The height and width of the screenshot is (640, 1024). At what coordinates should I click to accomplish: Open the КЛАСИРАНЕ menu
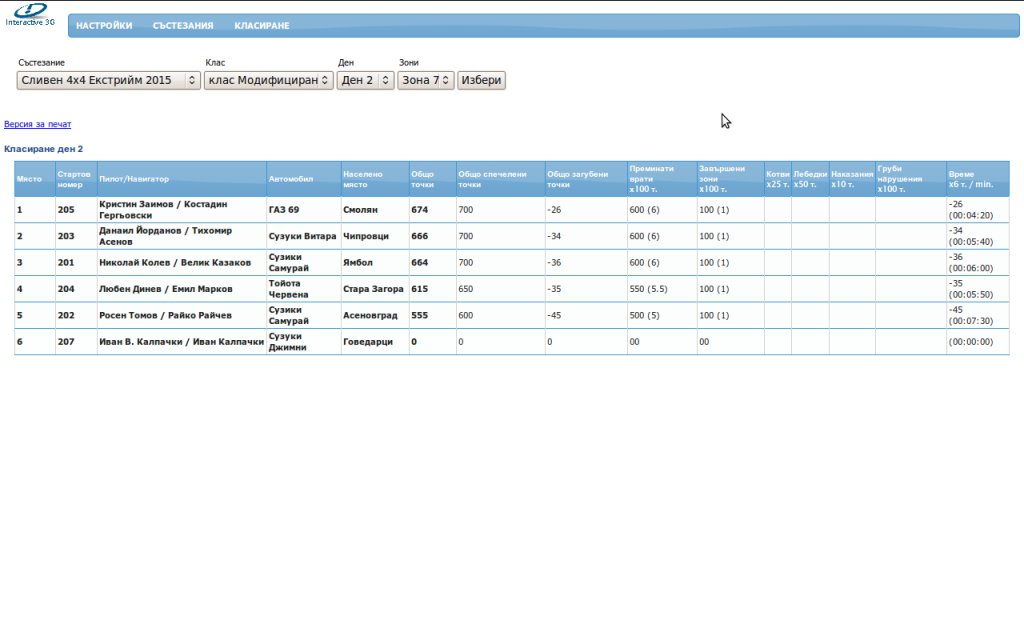click(x=262, y=25)
